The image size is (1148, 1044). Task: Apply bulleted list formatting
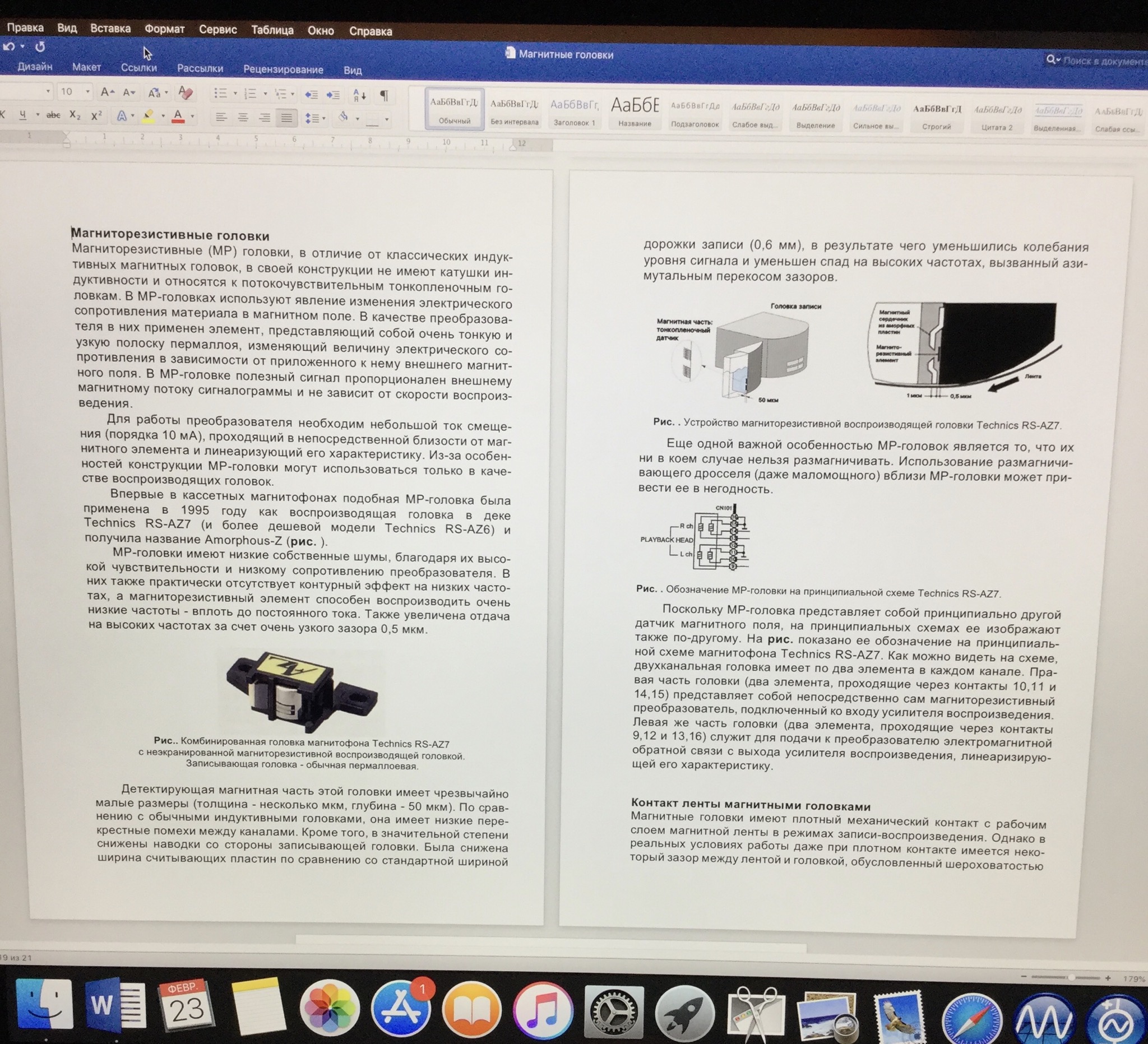click(220, 94)
